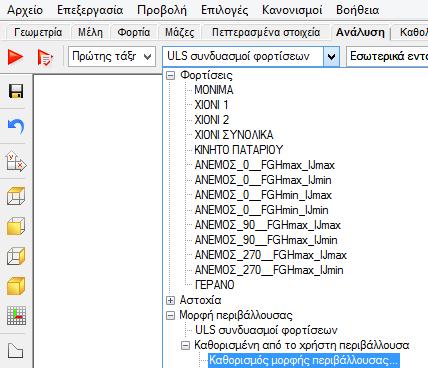Select Καθορισμένη από το χρήστη περιβάλλουσα entry

(302, 345)
